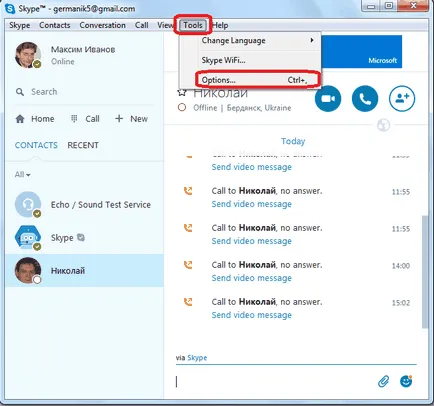
Task: Click Максим Иванов's profile avatar
Action: coord(28,55)
